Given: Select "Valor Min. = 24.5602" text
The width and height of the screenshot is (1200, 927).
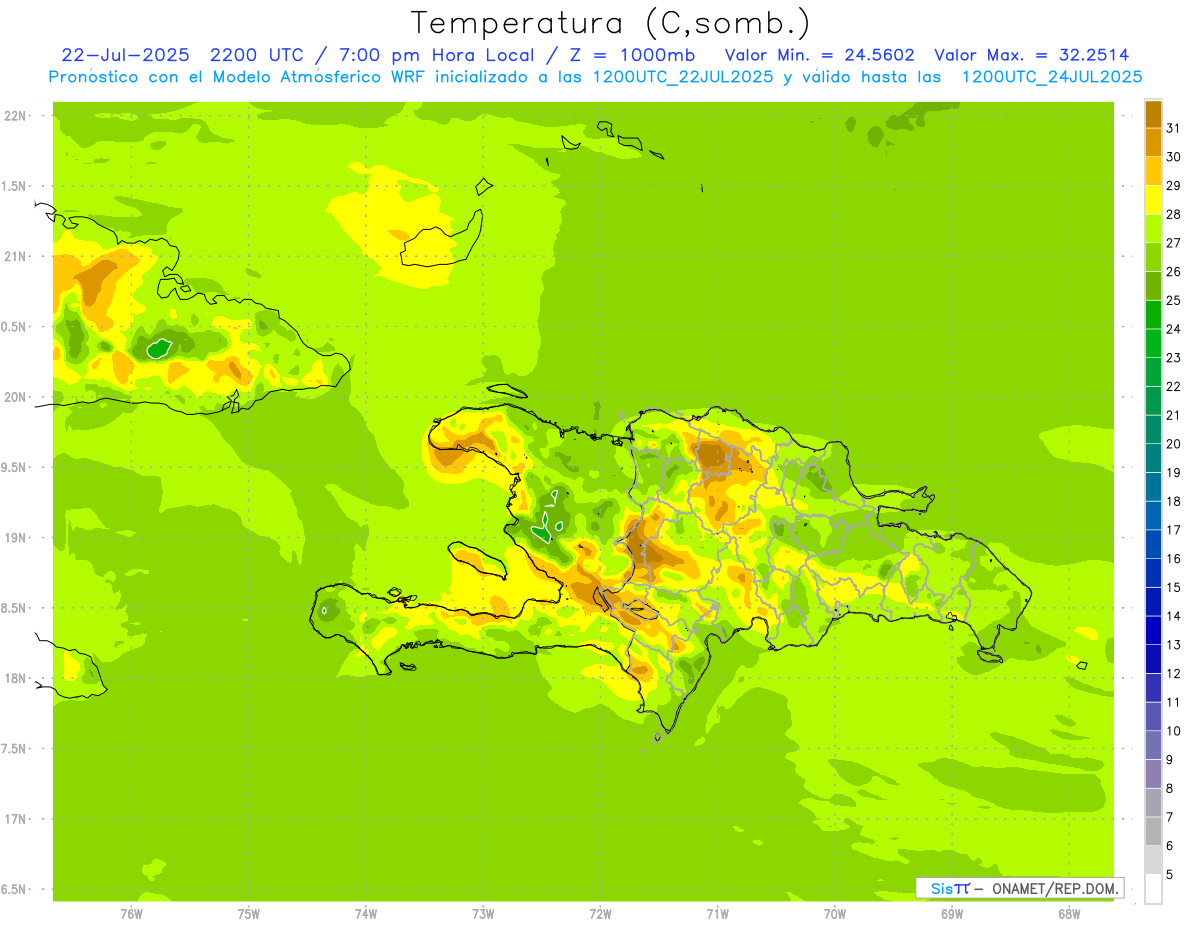Looking at the screenshot, I should [x=819, y=55].
